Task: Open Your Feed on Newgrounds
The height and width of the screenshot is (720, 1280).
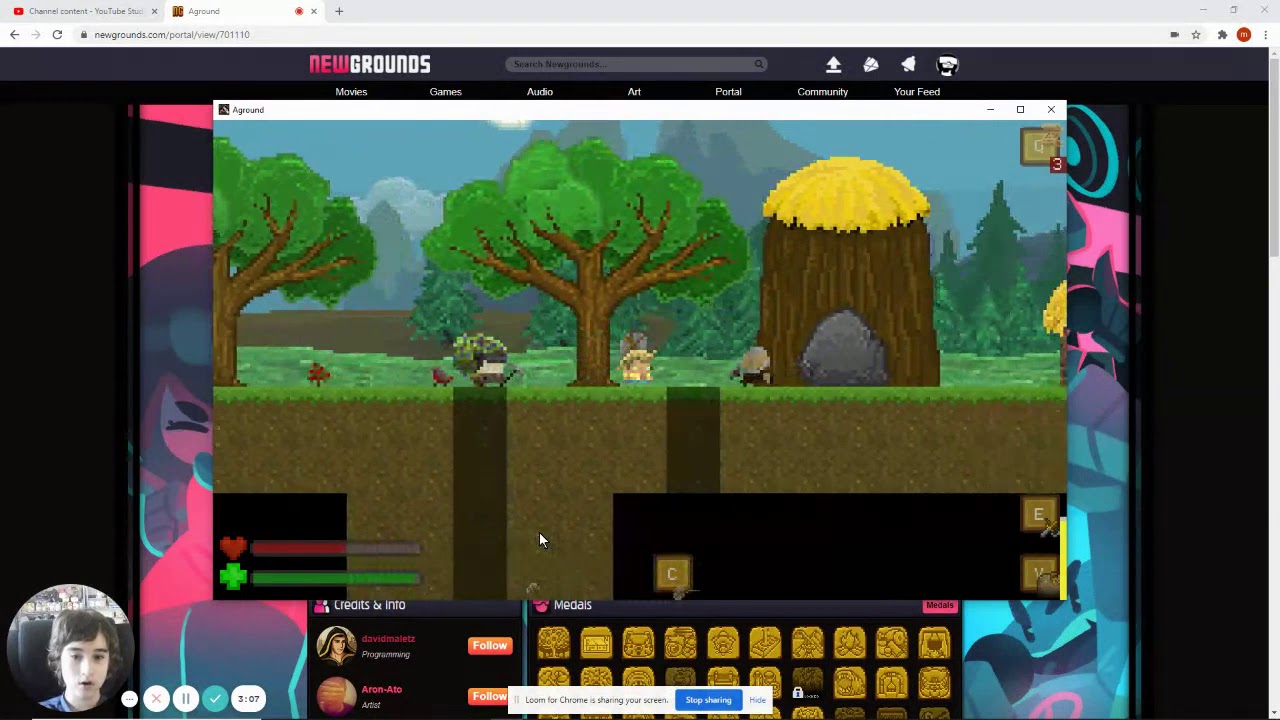Action: click(x=917, y=92)
